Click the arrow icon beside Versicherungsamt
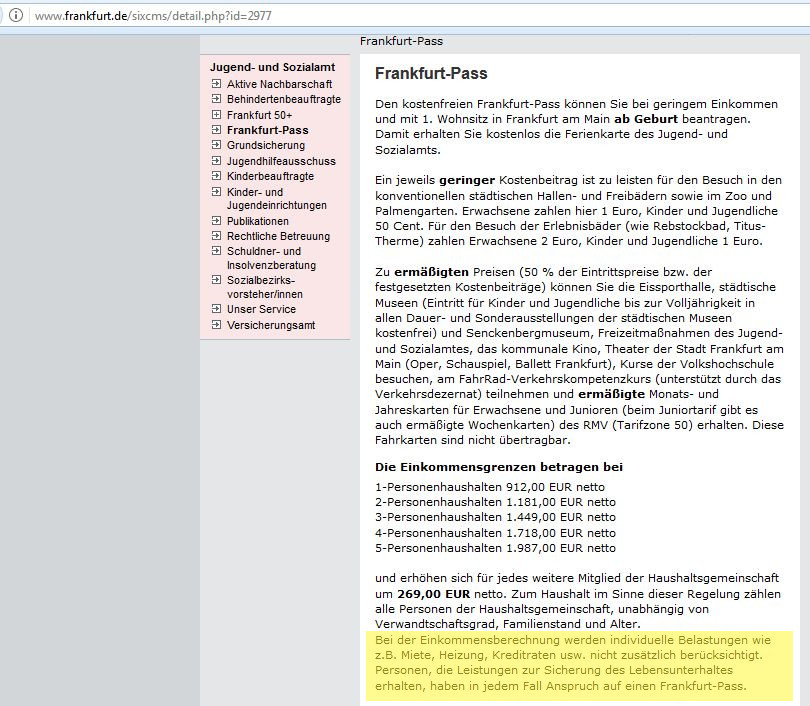 pos(216,324)
